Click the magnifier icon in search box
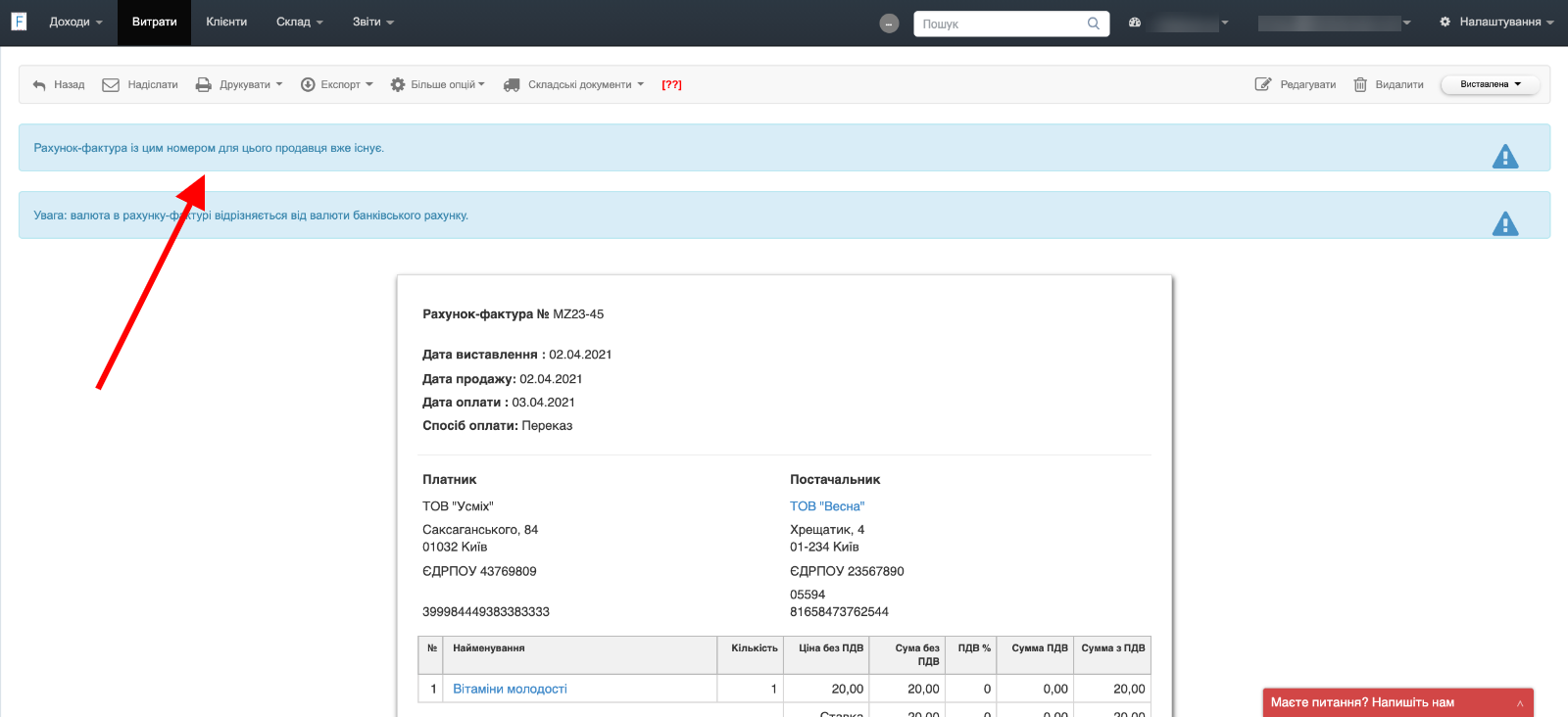This screenshot has width=1568, height=717. 1093,24
